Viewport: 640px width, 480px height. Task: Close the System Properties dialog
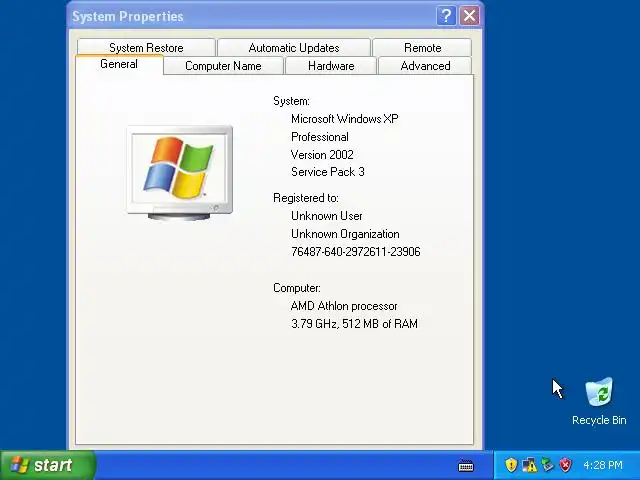pyautogui.click(x=469, y=16)
